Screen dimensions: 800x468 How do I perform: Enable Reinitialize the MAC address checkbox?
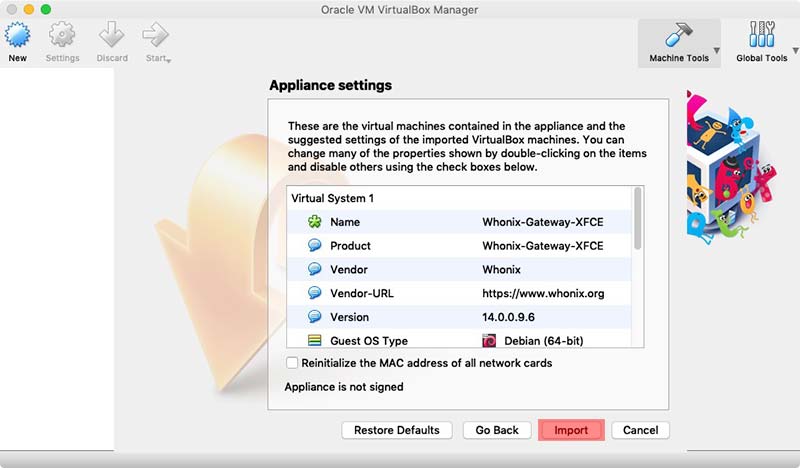point(292,363)
